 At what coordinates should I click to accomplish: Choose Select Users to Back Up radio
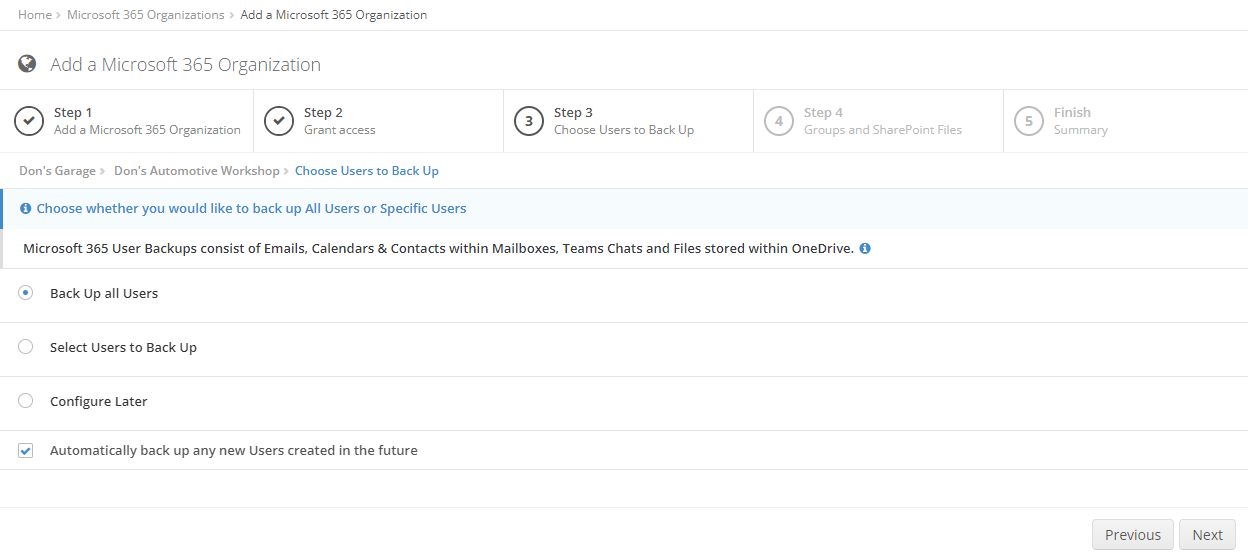(26, 347)
